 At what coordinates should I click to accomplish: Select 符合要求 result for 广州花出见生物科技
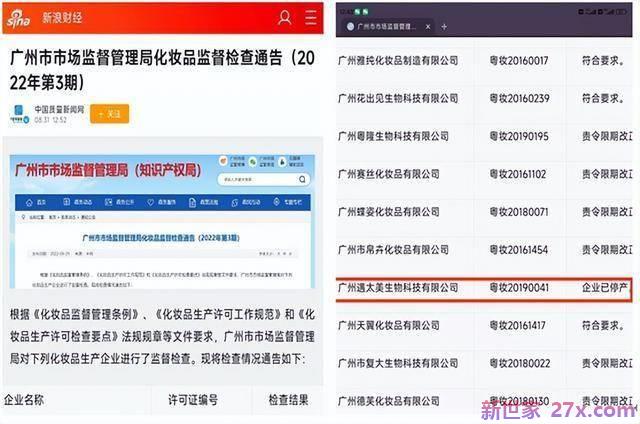(603, 98)
